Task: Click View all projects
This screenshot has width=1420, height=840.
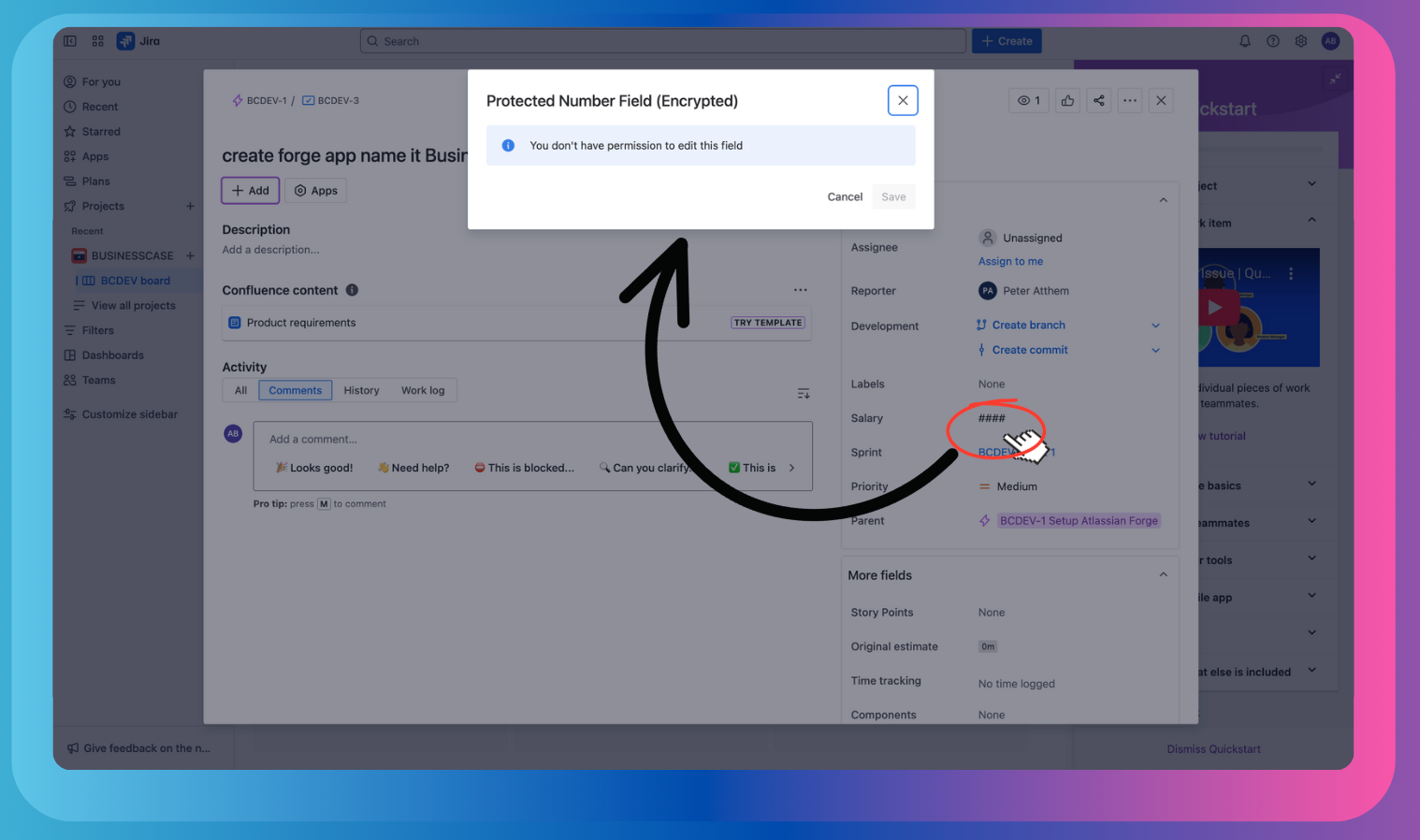Action: coord(133,305)
